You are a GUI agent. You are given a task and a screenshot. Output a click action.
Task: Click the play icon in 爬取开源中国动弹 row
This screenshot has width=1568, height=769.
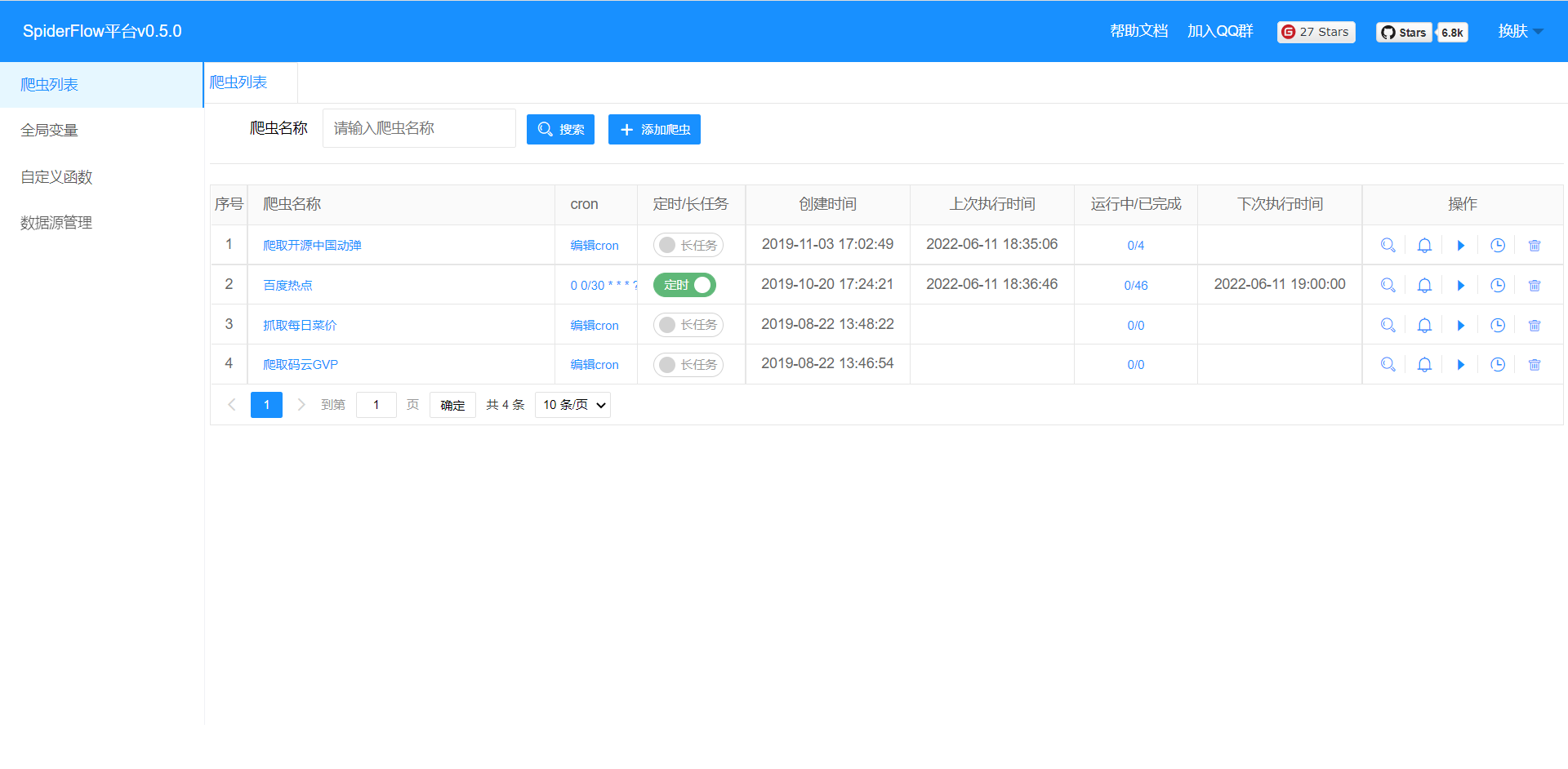pyautogui.click(x=1461, y=245)
